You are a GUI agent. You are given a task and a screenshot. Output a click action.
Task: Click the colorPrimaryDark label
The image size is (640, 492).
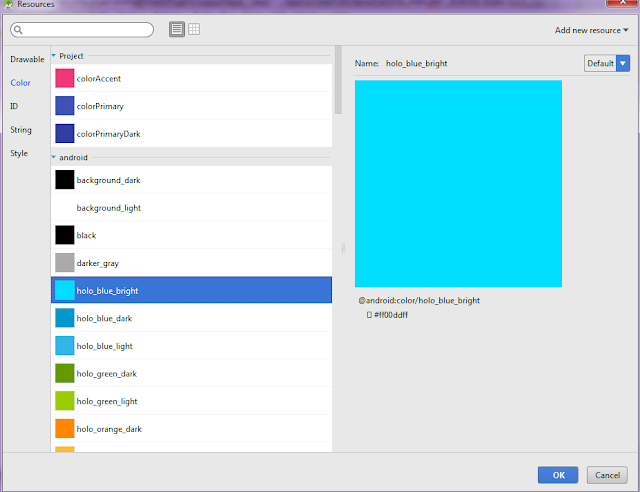pyautogui.click(x=108, y=134)
